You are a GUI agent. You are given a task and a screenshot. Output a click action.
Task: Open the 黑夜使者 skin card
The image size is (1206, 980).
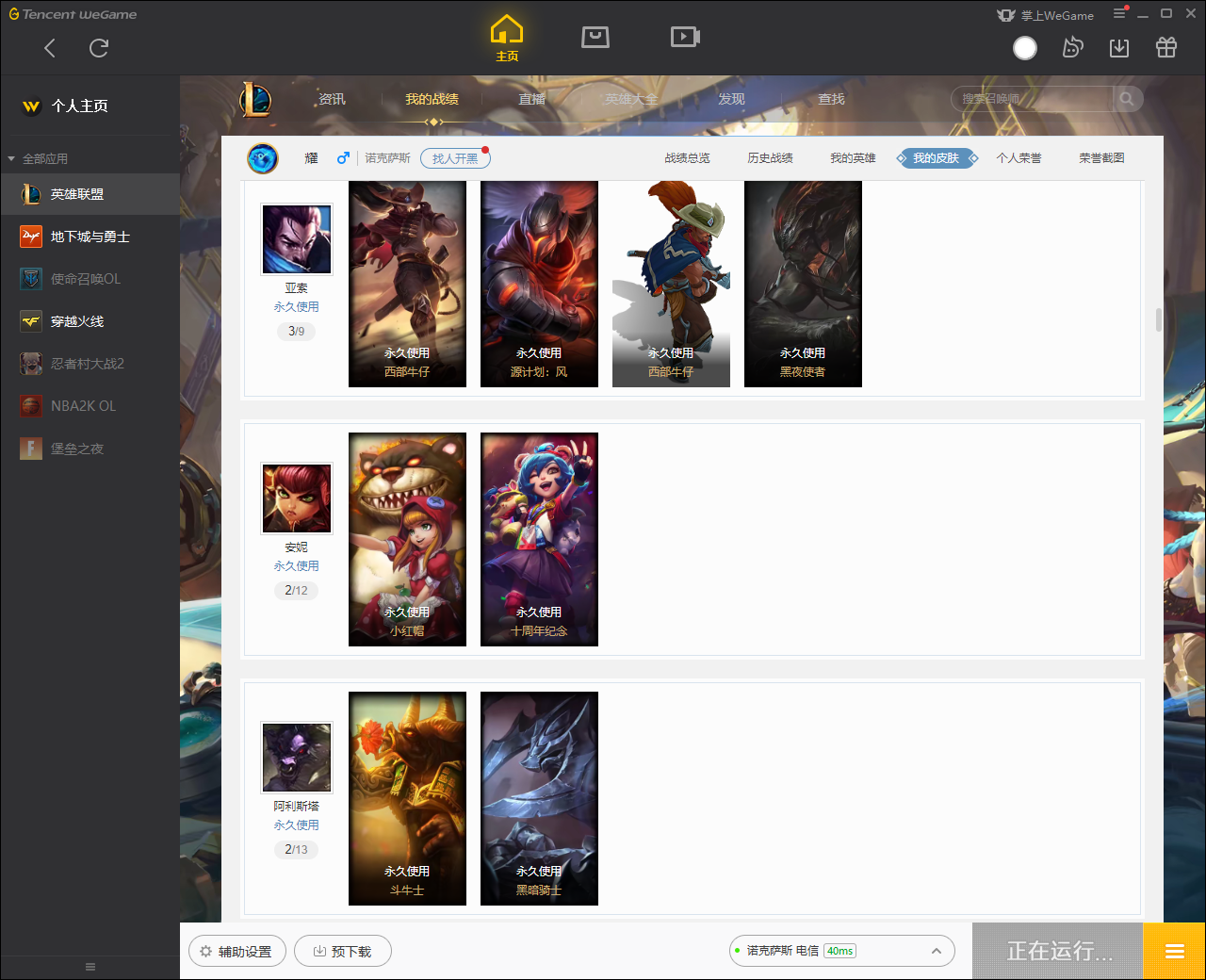(x=803, y=284)
